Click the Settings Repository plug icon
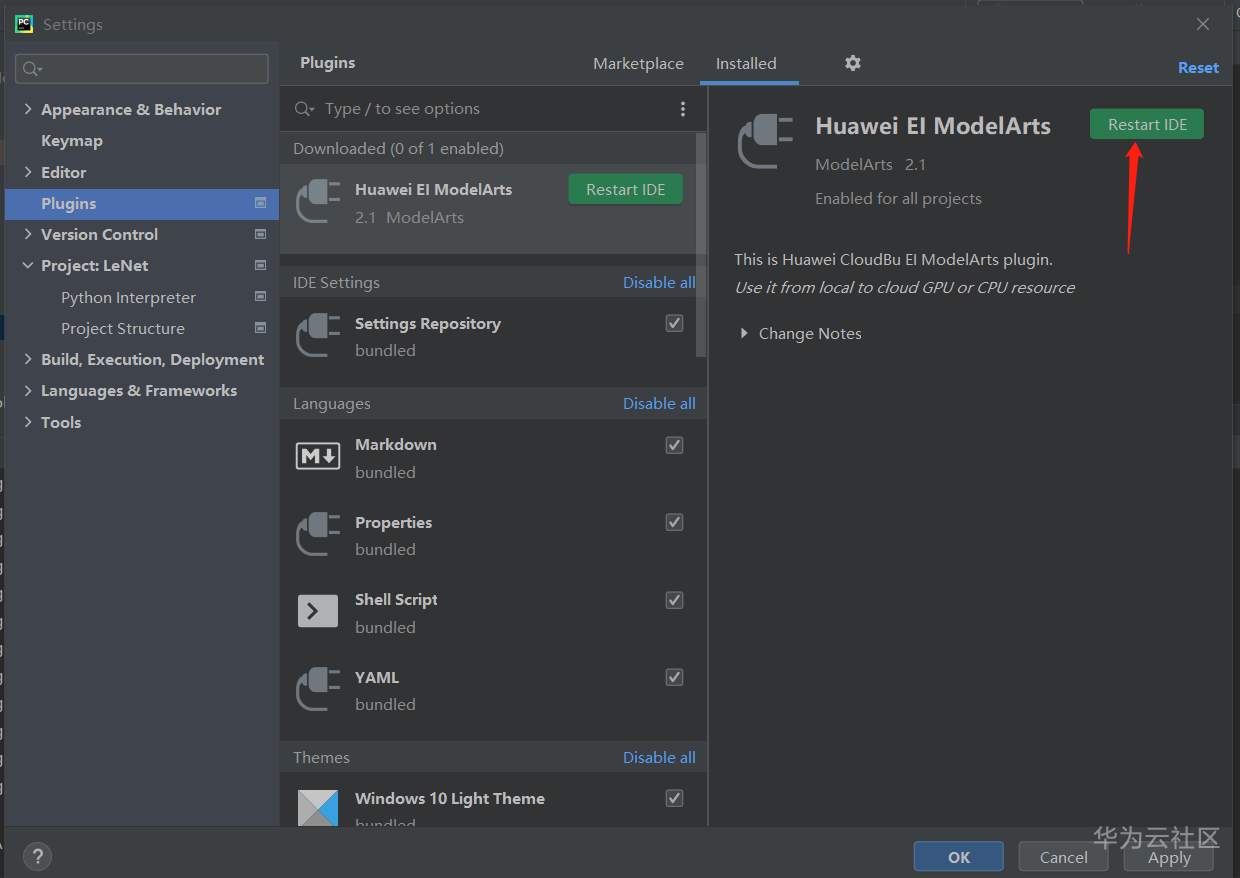 click(318, 335)
